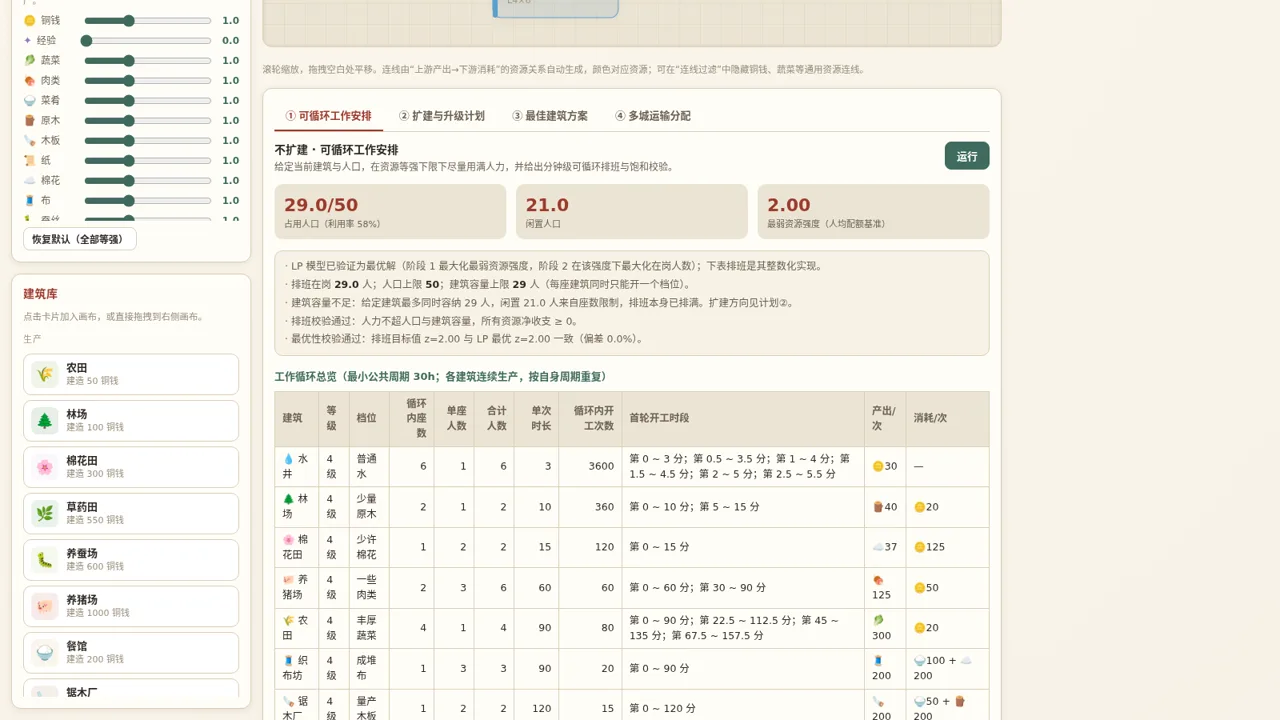
Task: Click the 循环内开工次数 column header
Action: pyautogui.click(x=590, y=418)
